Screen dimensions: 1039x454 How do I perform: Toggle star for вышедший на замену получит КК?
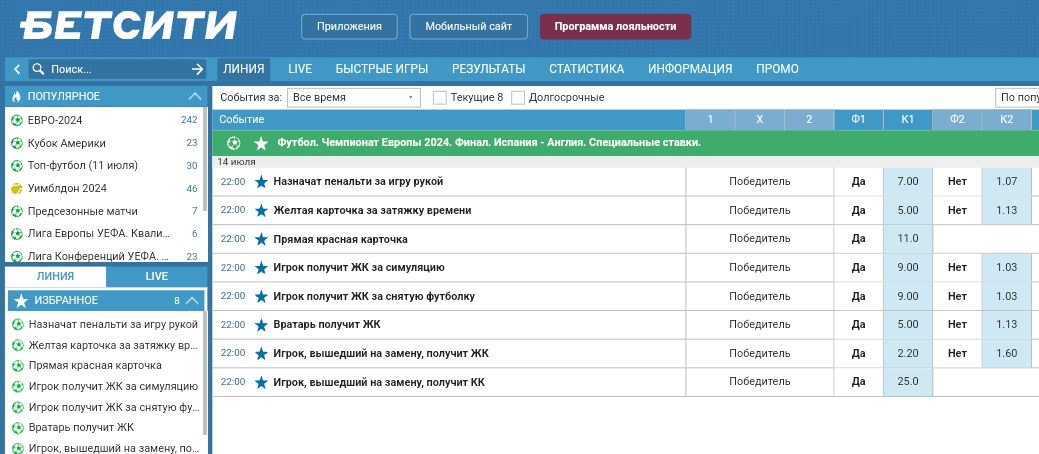(x=261, y=382)
